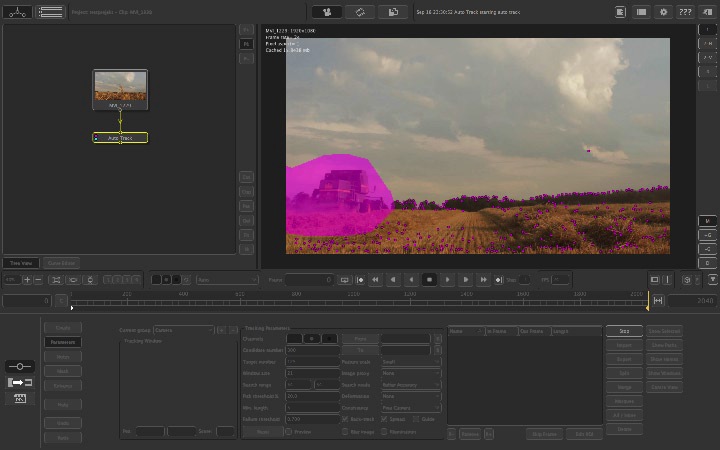Click the Stop button in tracker list panel

click(x=624, y=330)
